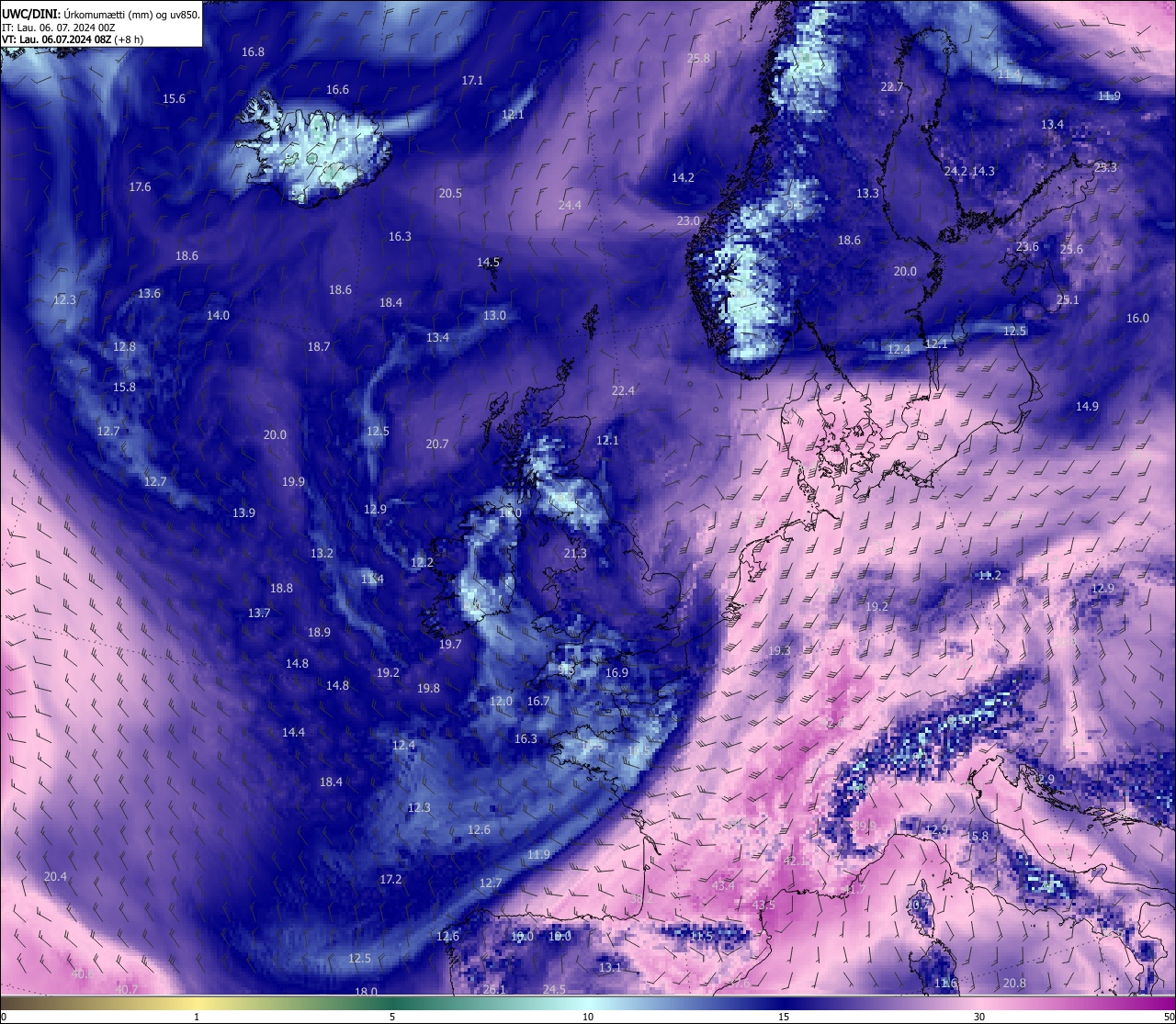Click the 17.1 value label
1176x1024 pixels.
point(472,81)
